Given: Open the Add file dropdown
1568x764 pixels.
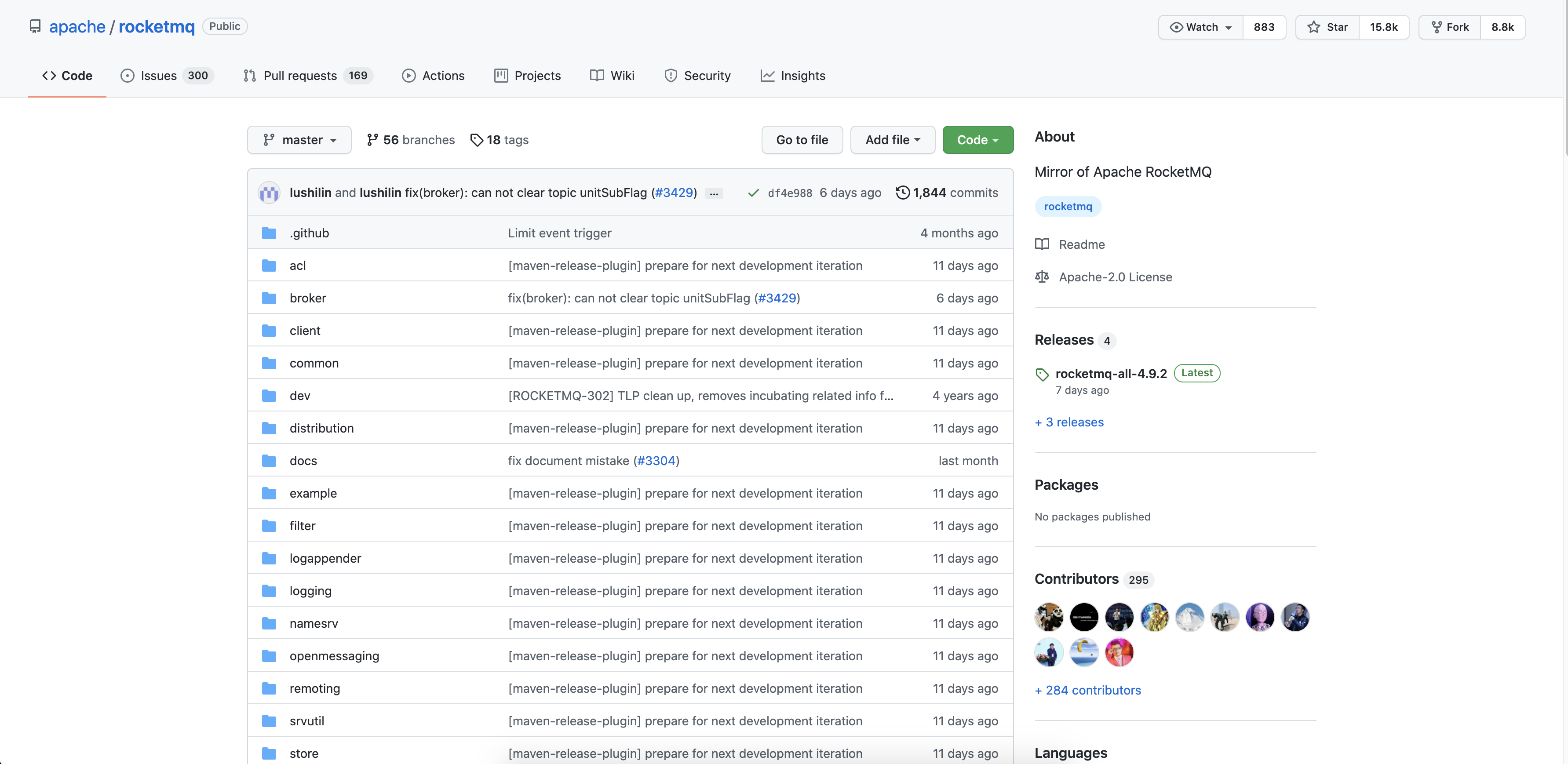Looking at the screenshot, I should 892,140.
